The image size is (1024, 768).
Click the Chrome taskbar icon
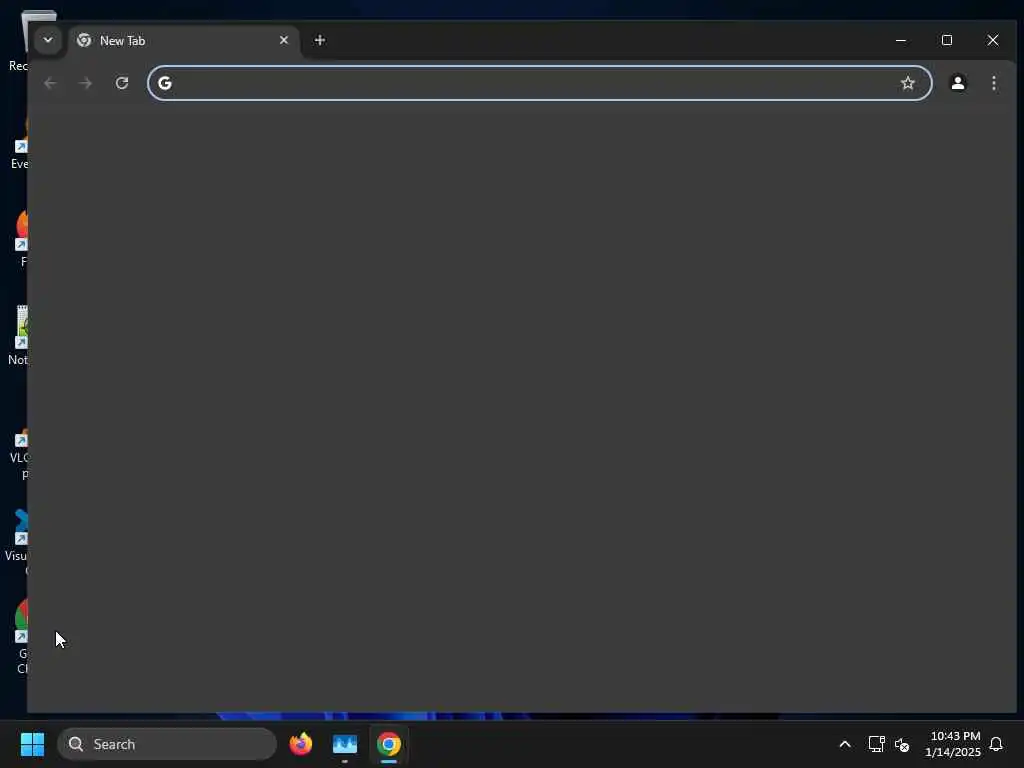[389, 744]
